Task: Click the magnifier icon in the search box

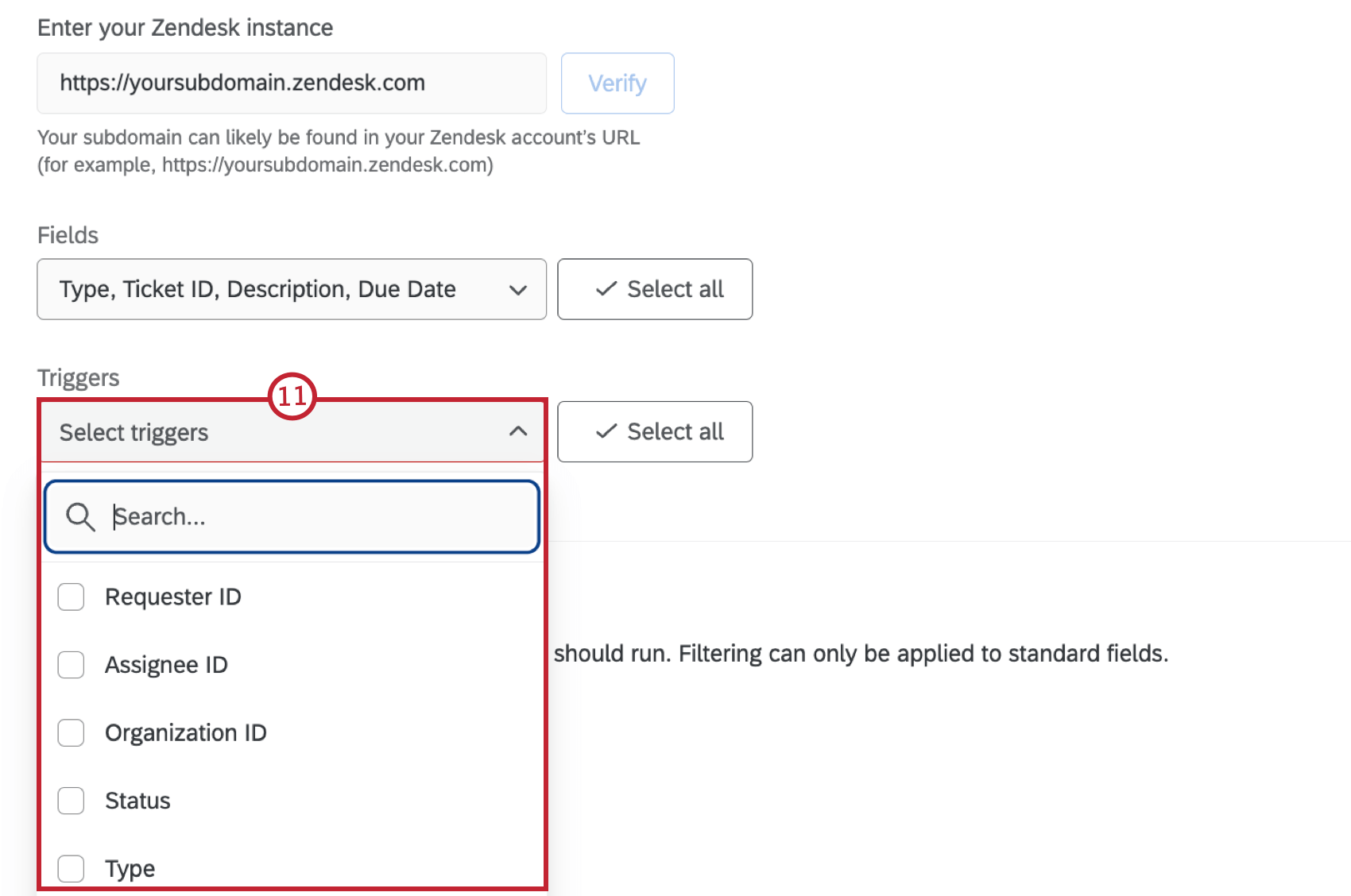Action: (80, 517)
